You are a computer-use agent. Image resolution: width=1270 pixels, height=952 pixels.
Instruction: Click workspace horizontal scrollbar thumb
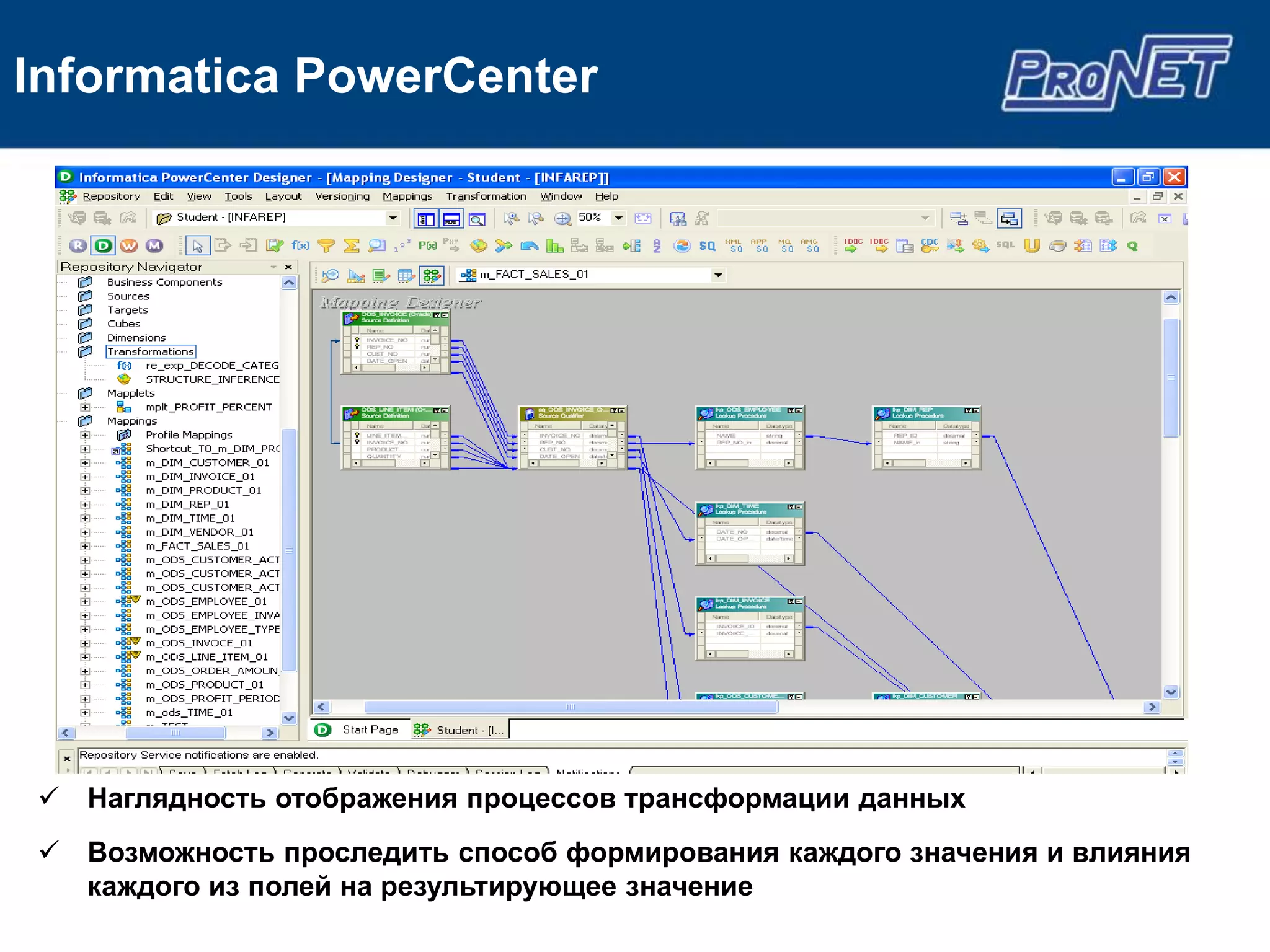pos(571,707)
